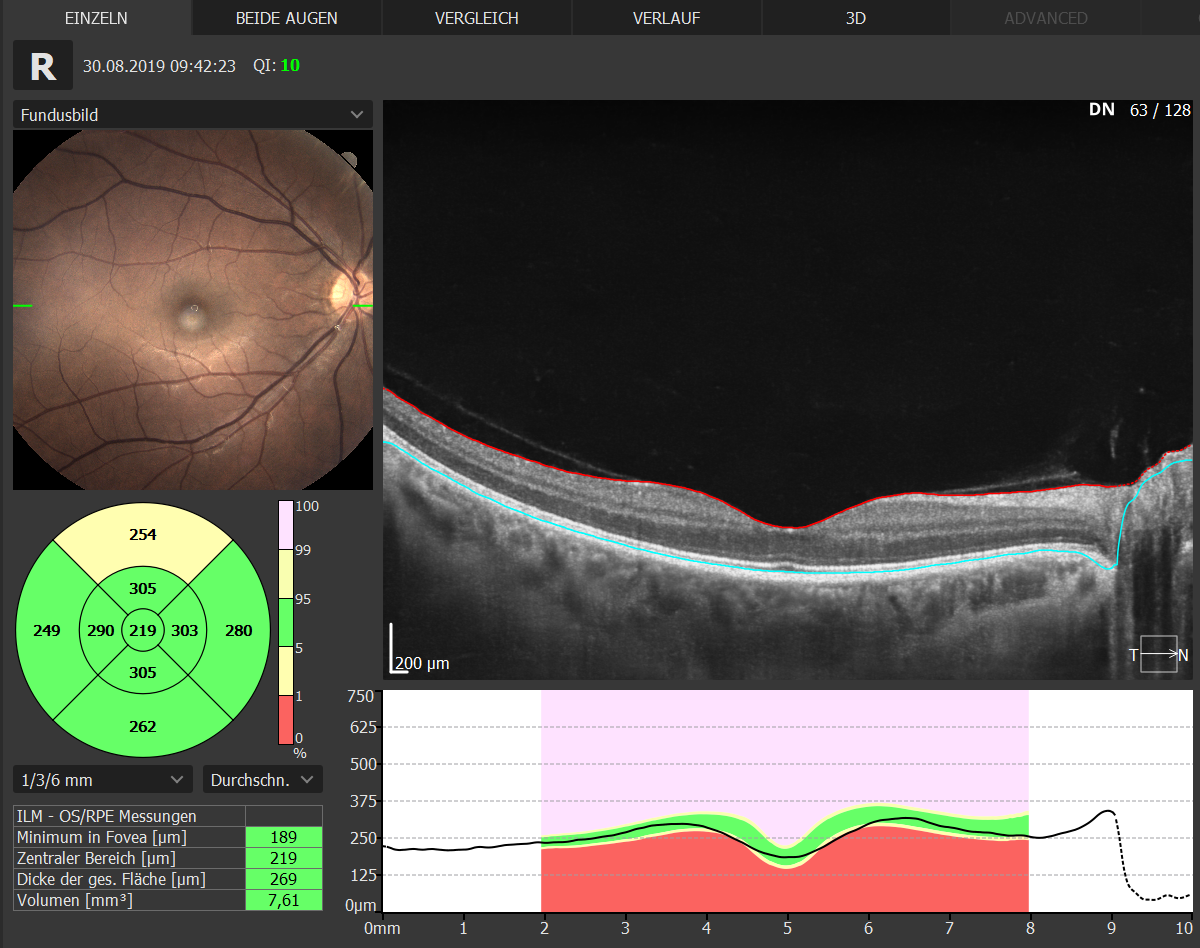Click the quality index QI: 10
Screen dimensions: 1200x948
click(276, 66)
